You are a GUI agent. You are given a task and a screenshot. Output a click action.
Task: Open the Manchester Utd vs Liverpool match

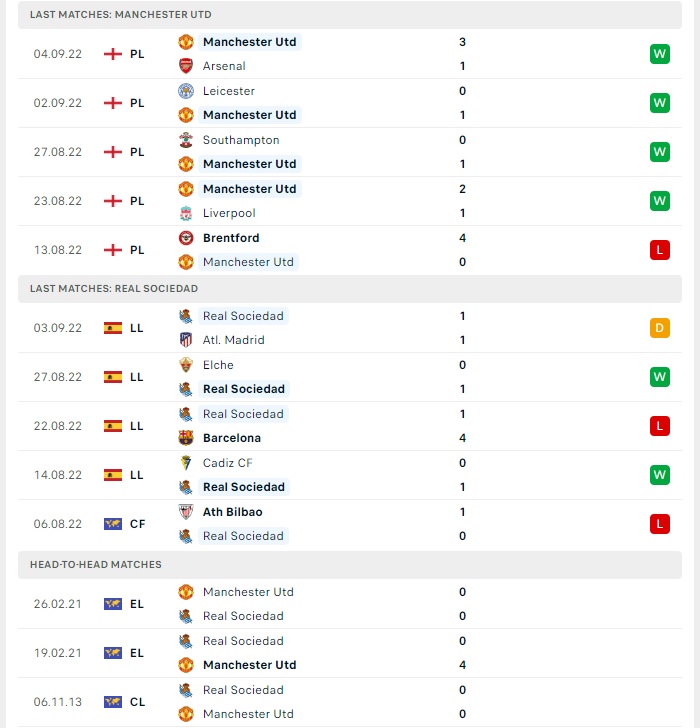tap(350, 201)
